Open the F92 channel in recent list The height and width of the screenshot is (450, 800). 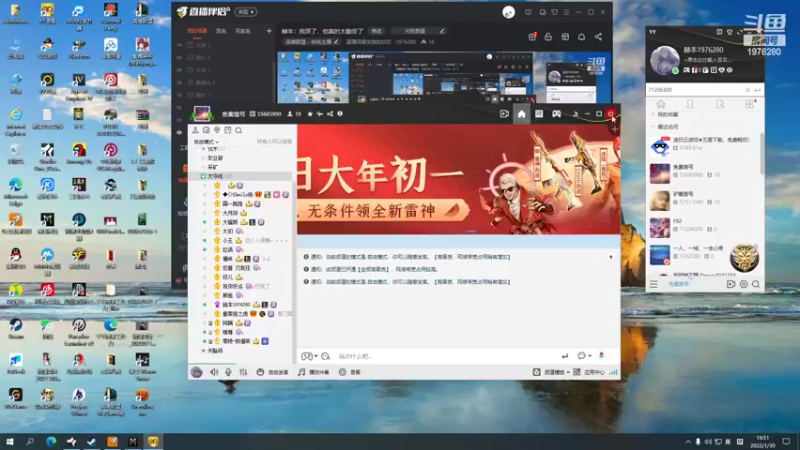705,228
